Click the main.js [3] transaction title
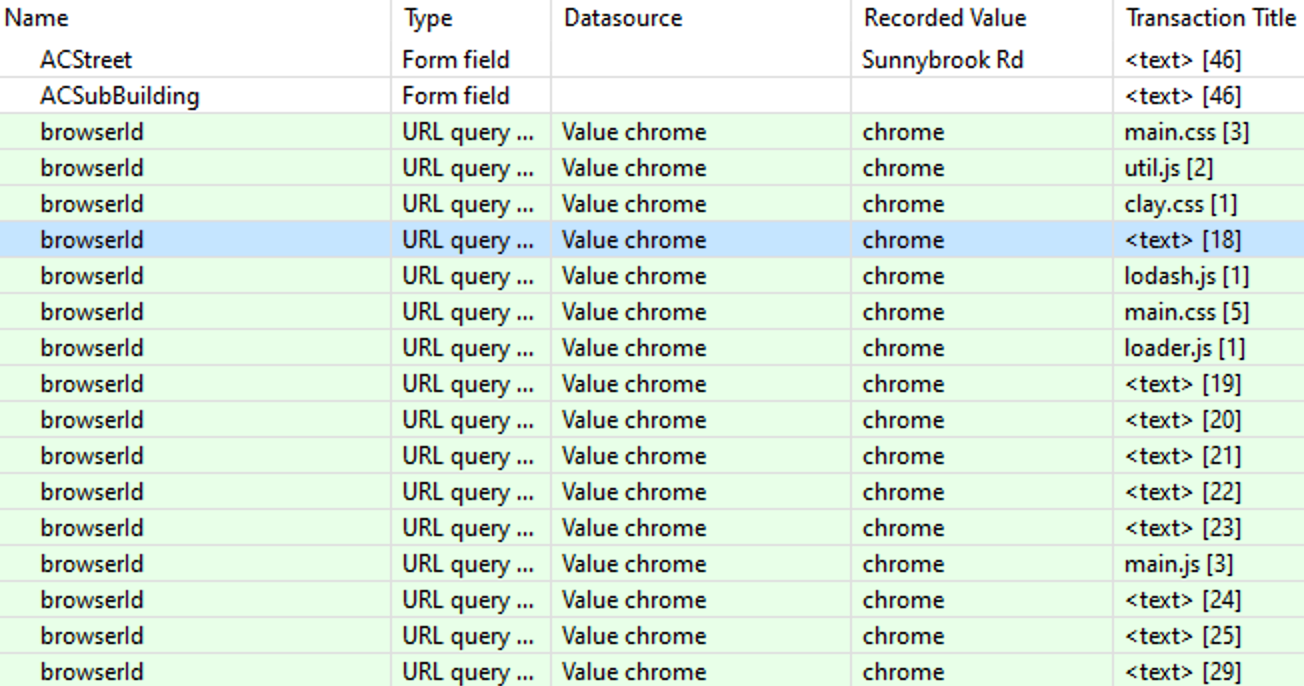1304x686 pixels. point(1178,564)
